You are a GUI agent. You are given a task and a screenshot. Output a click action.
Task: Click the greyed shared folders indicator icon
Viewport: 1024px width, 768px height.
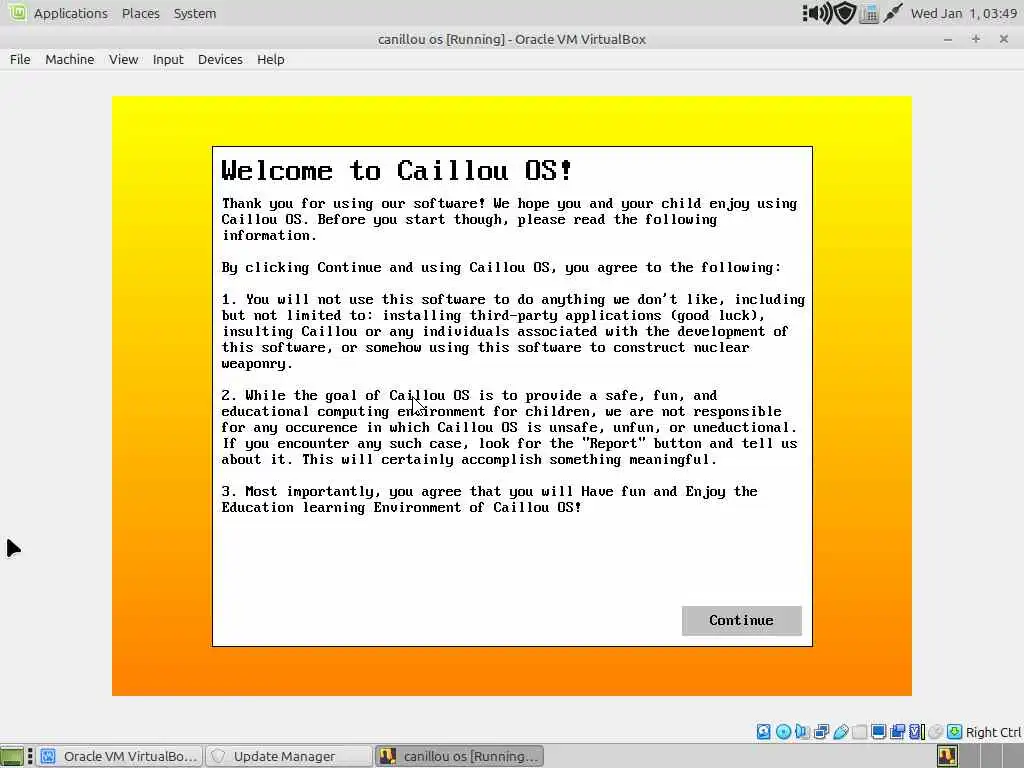859,732
